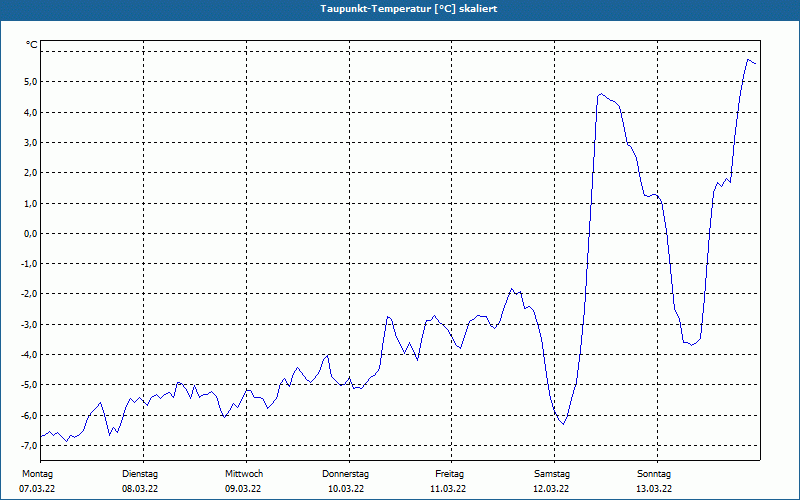Click the 'Mittwoch' day label
Image resolution: width=800 pixels, height=500 pixels.
click(244, 474)
